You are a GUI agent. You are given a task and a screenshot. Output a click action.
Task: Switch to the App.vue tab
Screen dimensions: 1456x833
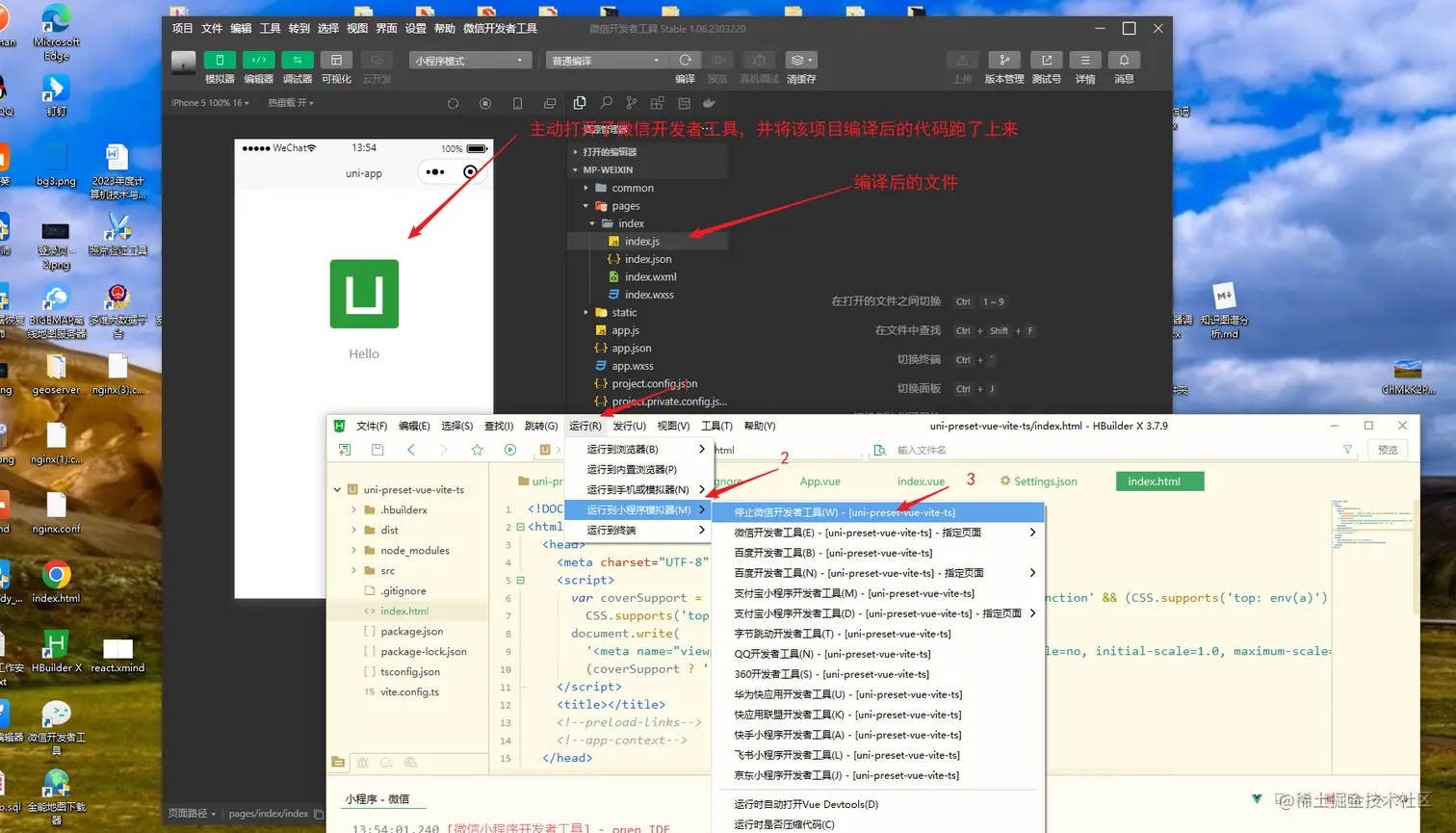(820, 482)
